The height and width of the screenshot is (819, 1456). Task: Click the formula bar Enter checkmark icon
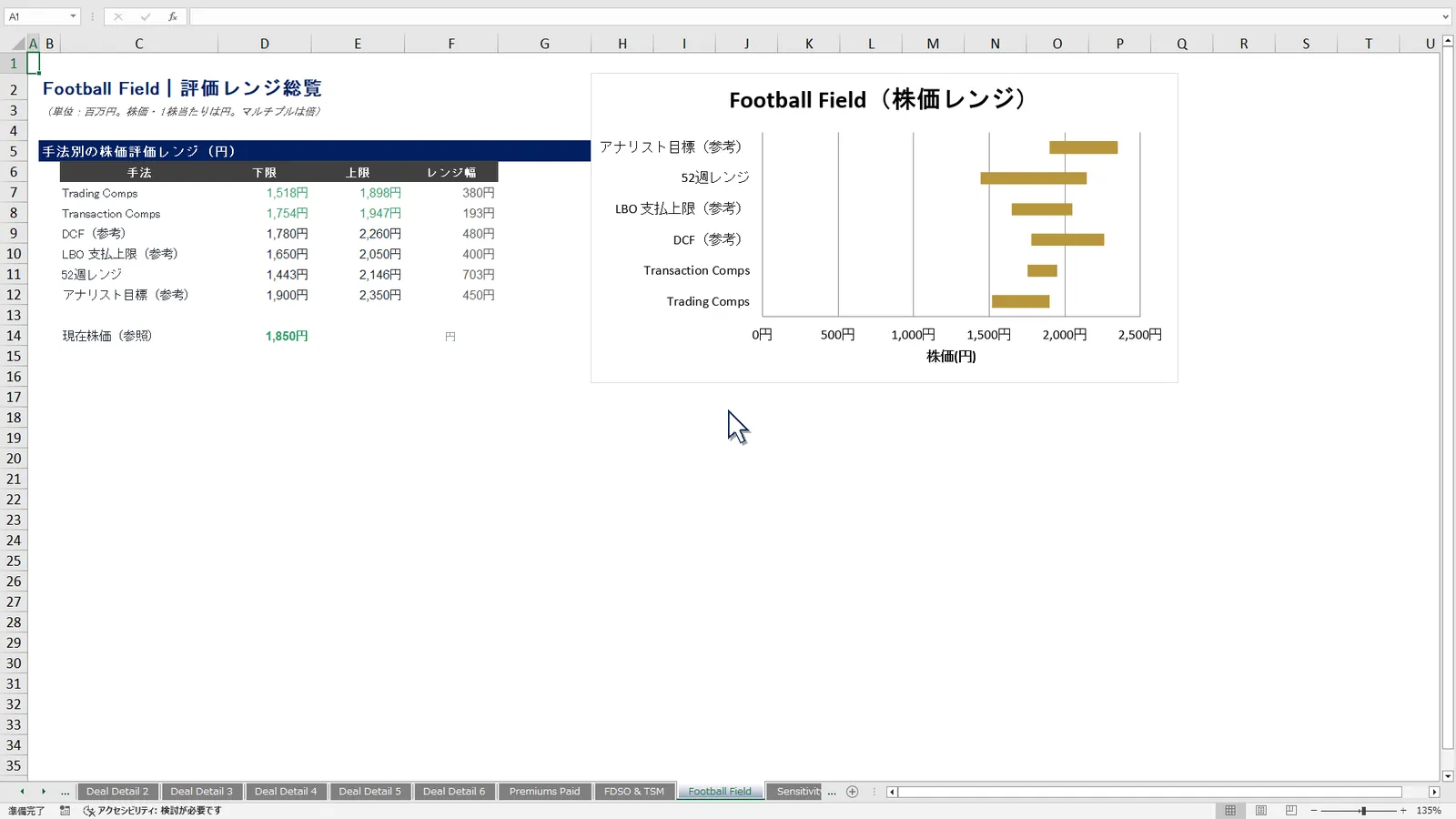[x=145, y=16]
